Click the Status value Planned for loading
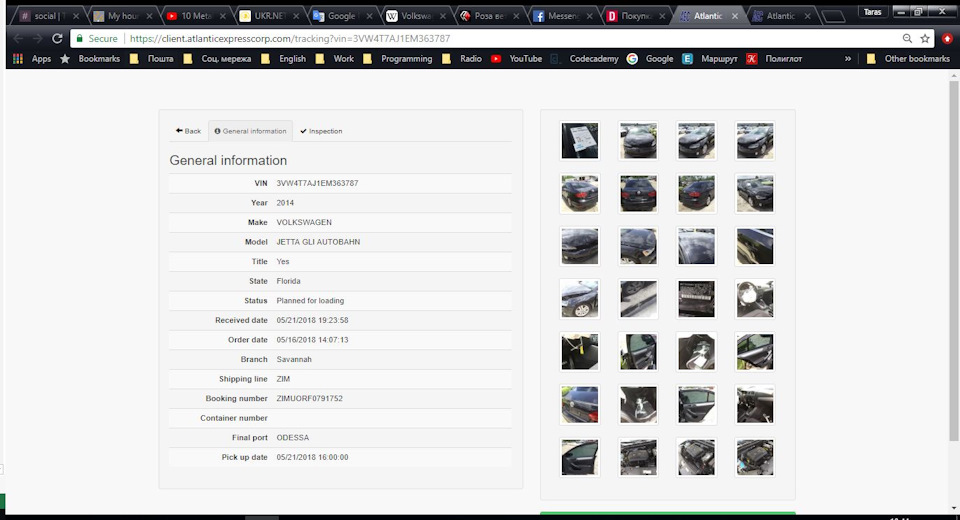The image size is (960, 520). (x=310, y=301)
